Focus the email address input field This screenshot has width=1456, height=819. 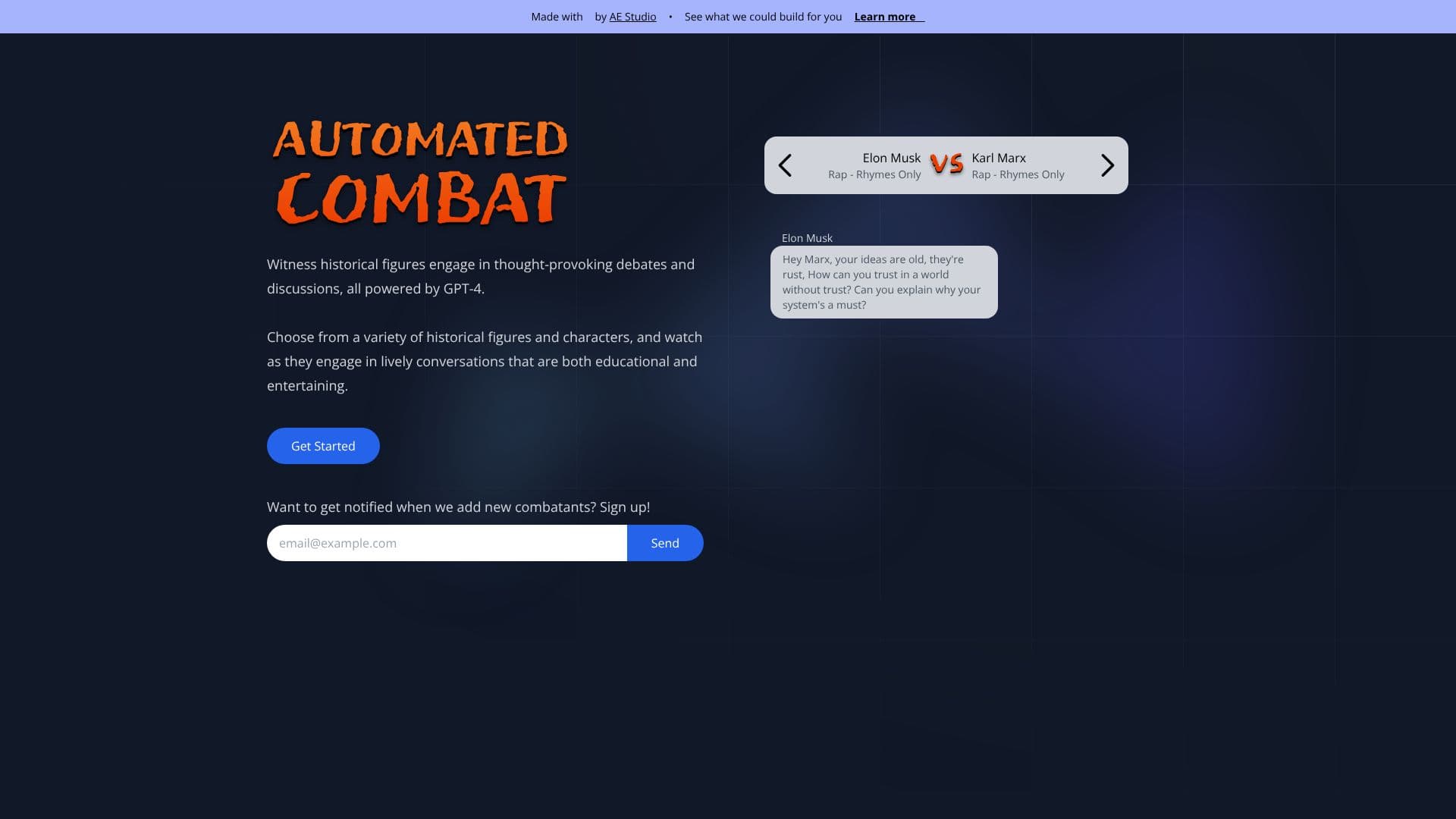pos(447,543)
